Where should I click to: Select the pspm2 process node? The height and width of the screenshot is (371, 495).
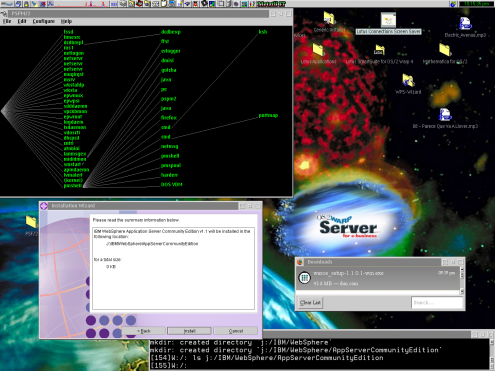pos(169,99)
